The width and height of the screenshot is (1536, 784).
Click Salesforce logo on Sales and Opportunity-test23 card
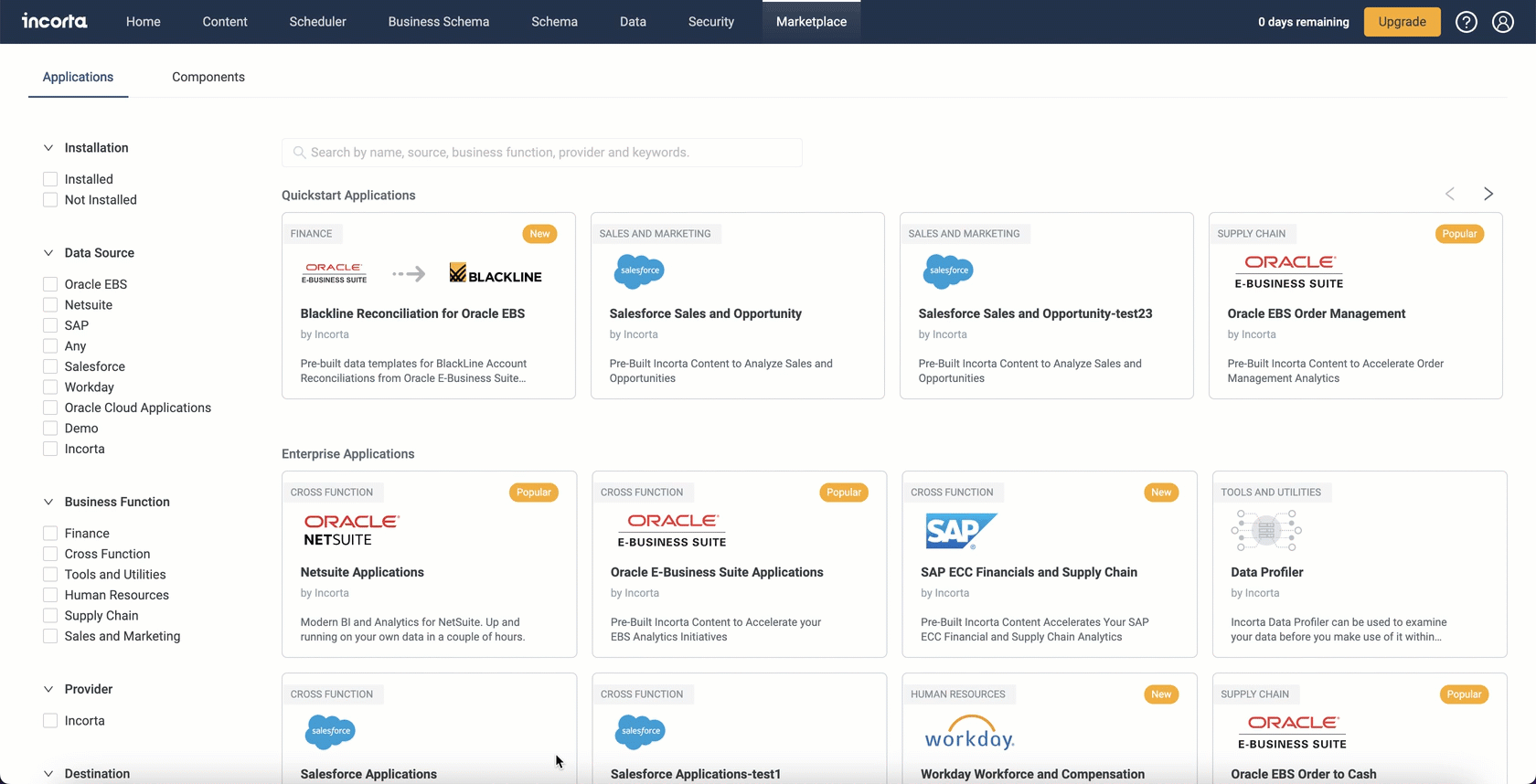click(948, 270)
